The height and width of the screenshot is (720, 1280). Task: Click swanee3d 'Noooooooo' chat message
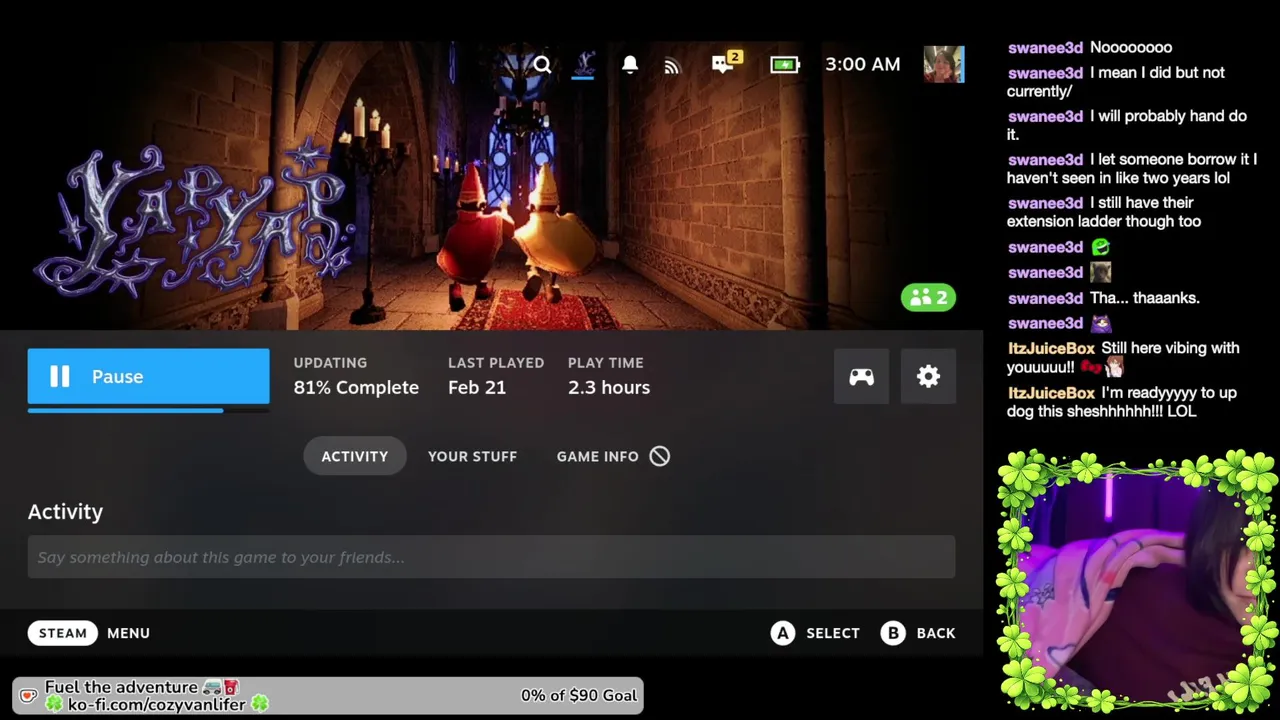[x=1090, y=47]
